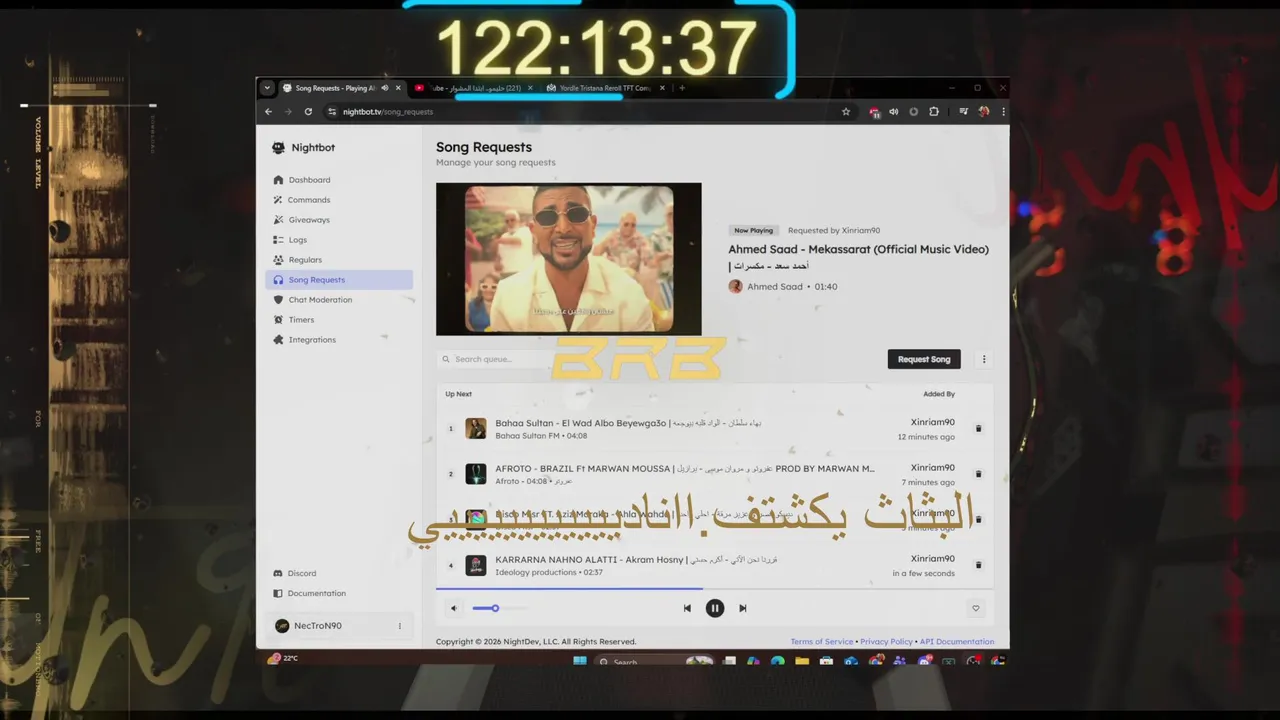Mute the Song Requests tab audio icon
The image size is (1280, 720).
(385, 88)
